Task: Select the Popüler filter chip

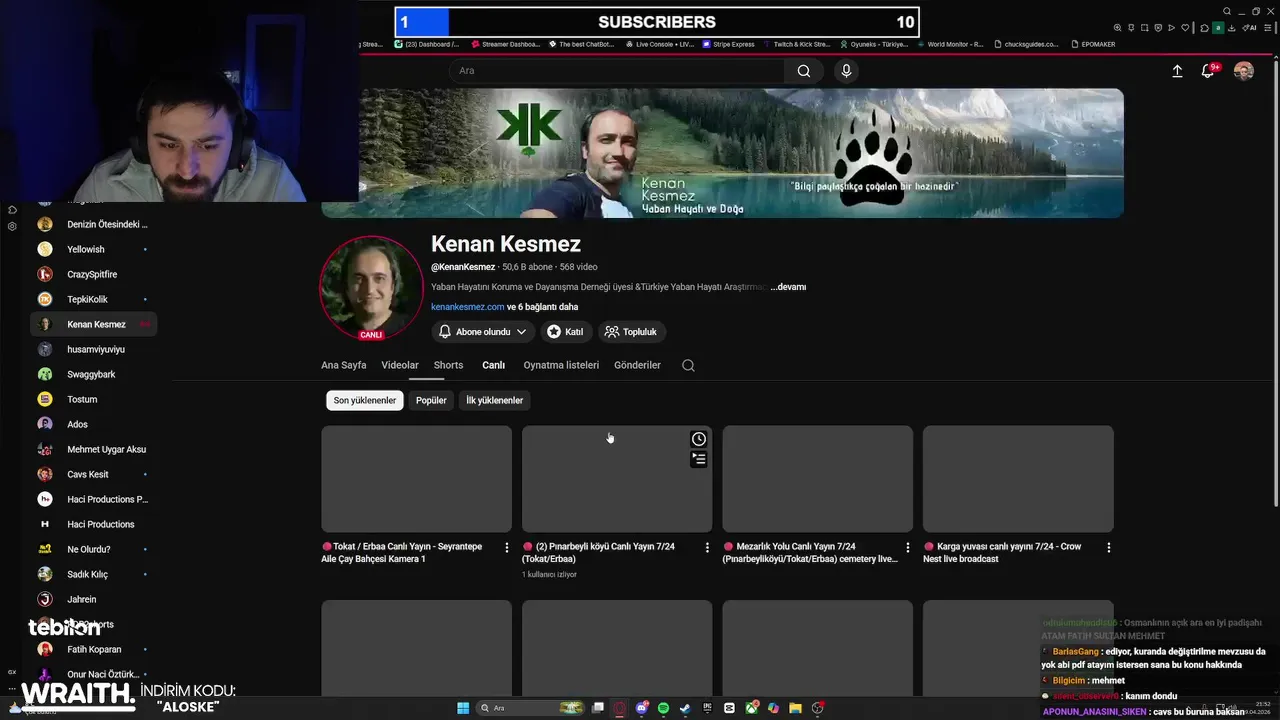Action: [x=431, y=400]
